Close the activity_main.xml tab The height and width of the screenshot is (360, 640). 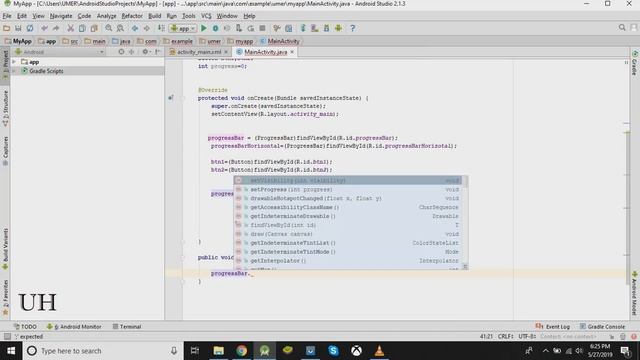(x=226, y=52)
